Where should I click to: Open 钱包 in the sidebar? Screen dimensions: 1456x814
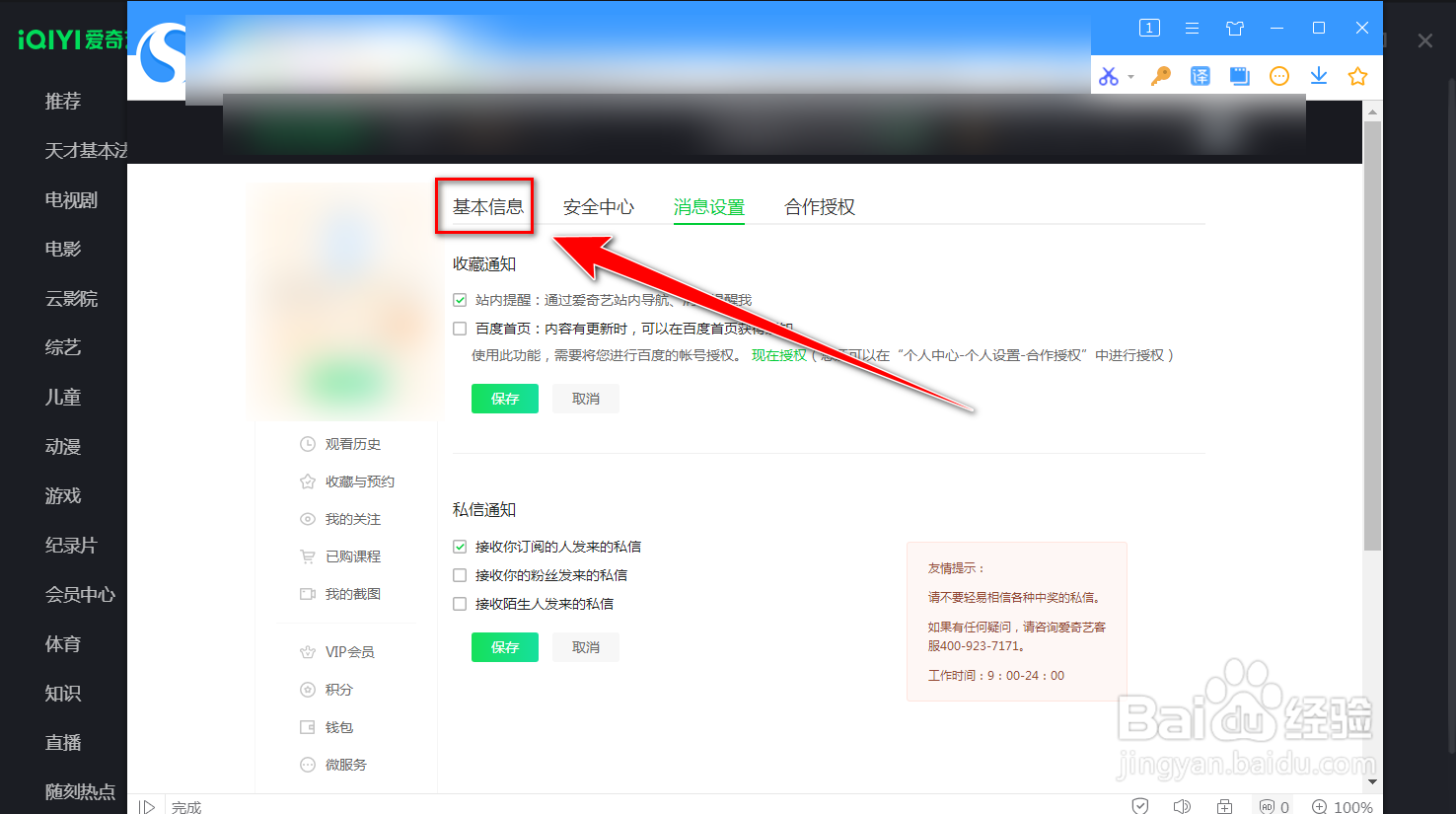tap(339, 727)
